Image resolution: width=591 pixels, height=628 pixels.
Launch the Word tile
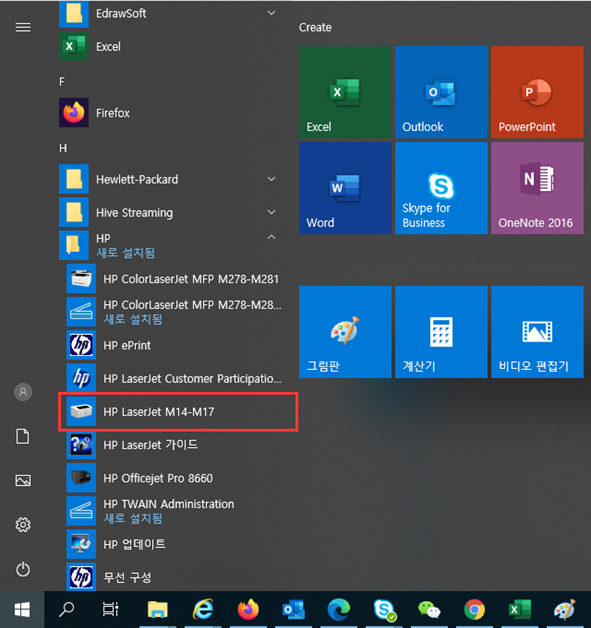click(x=345, y=188)
